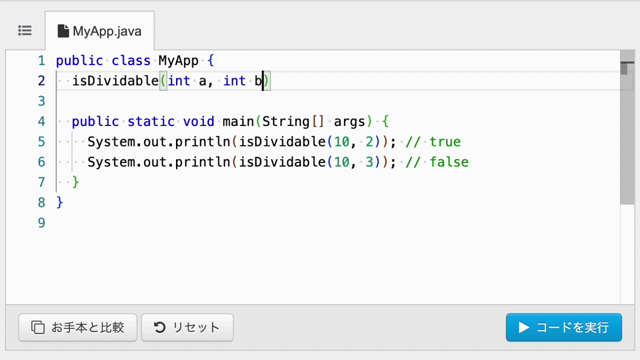Click line number 1 in gutter
The height and width of the screenshot is (360, 640).
pyautogui.click(x=42, y=61)
